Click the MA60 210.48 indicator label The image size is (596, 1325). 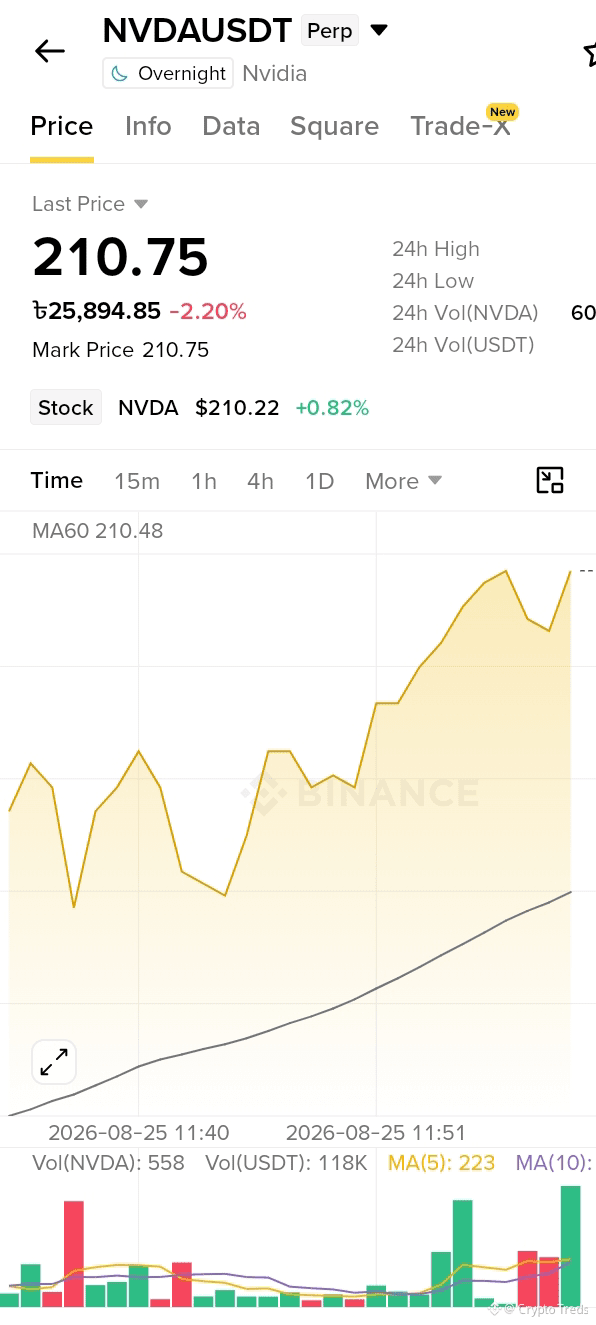(x=97, y=531)
